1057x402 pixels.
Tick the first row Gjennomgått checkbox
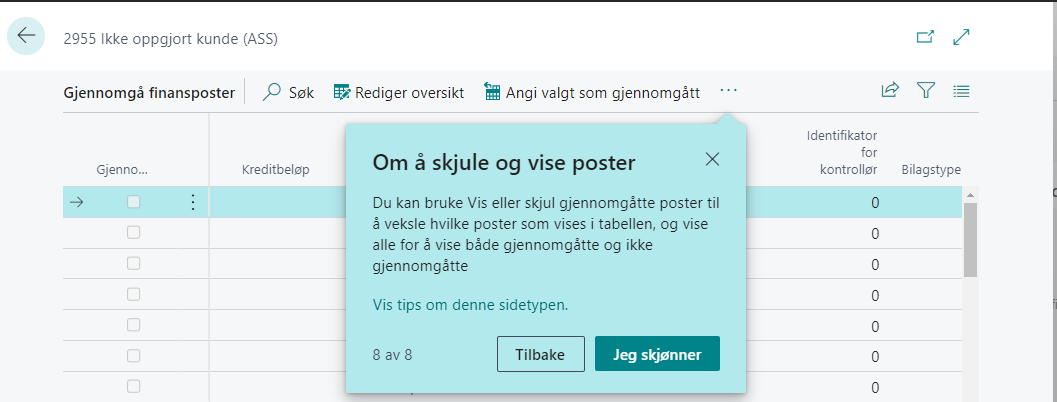pyautogui.click(x=134, y=202)
